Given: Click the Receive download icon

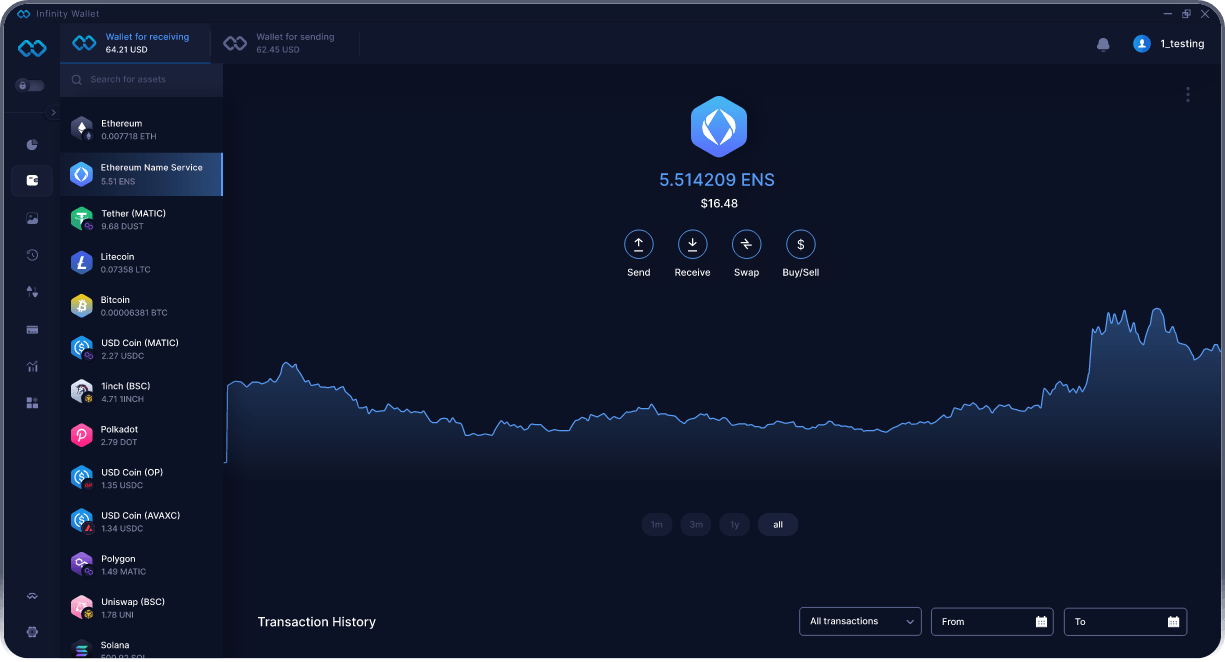Looking at the screenshot, I should [x=692, y=244].
